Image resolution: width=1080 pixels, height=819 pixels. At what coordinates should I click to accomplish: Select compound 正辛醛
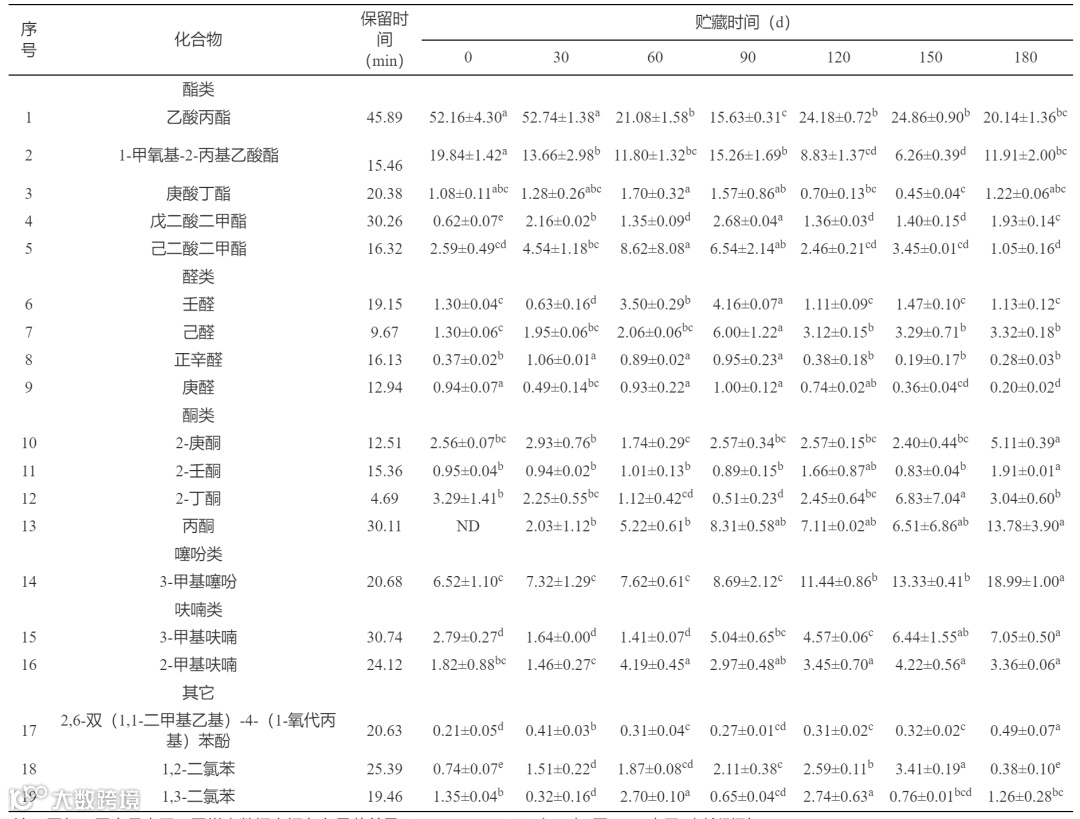198,360
